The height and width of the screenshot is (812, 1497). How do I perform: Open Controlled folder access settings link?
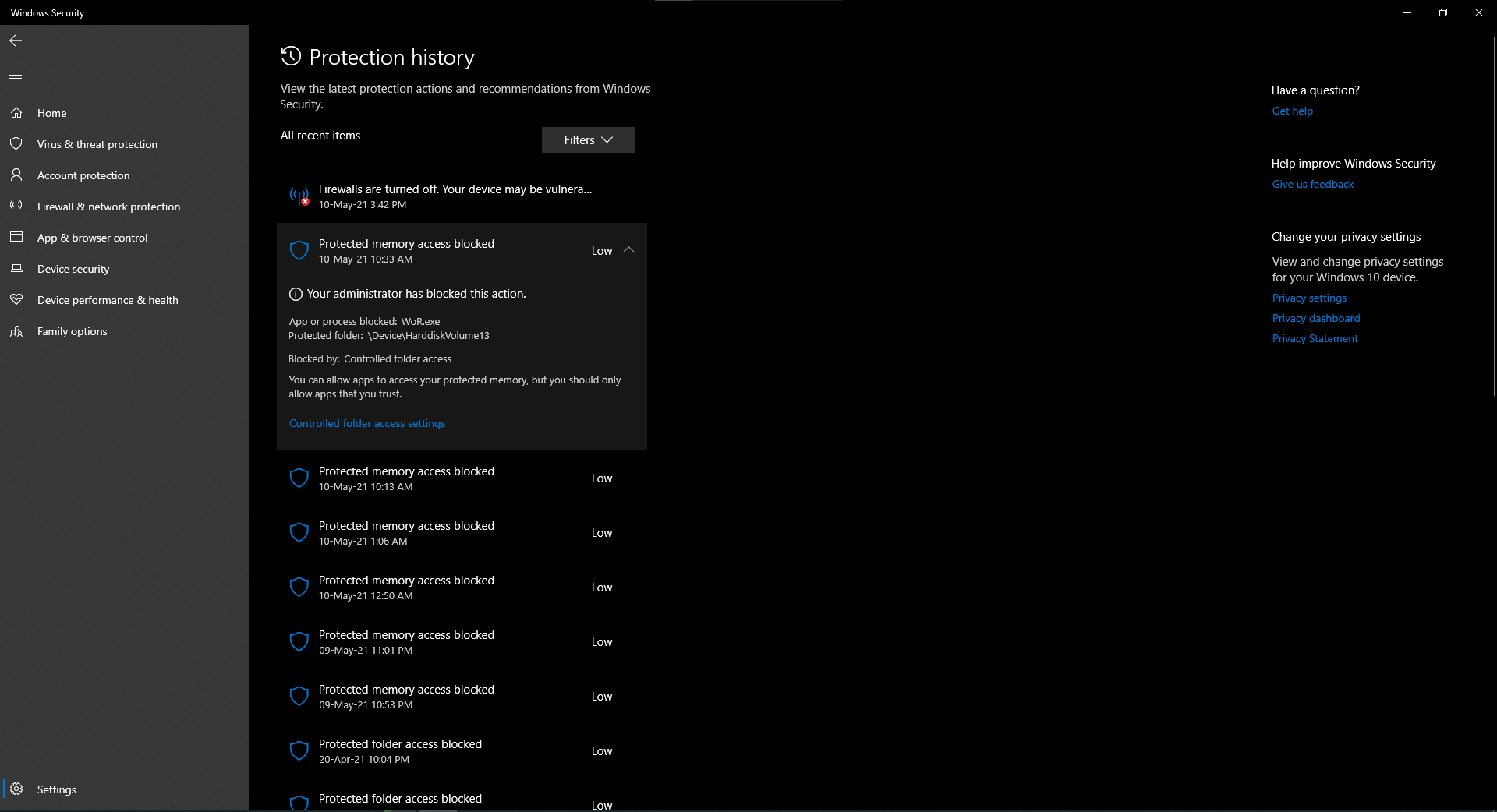click(x=367, y=424)
